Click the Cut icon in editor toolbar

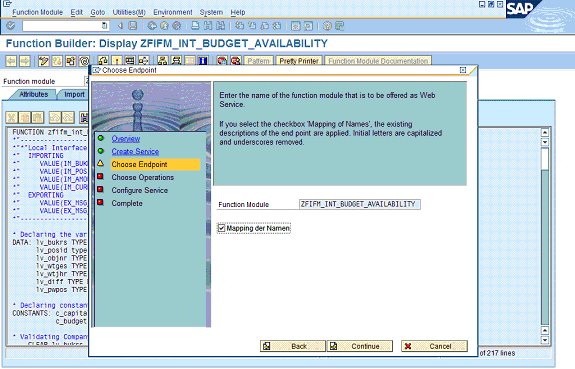click(x=12, y=117)
